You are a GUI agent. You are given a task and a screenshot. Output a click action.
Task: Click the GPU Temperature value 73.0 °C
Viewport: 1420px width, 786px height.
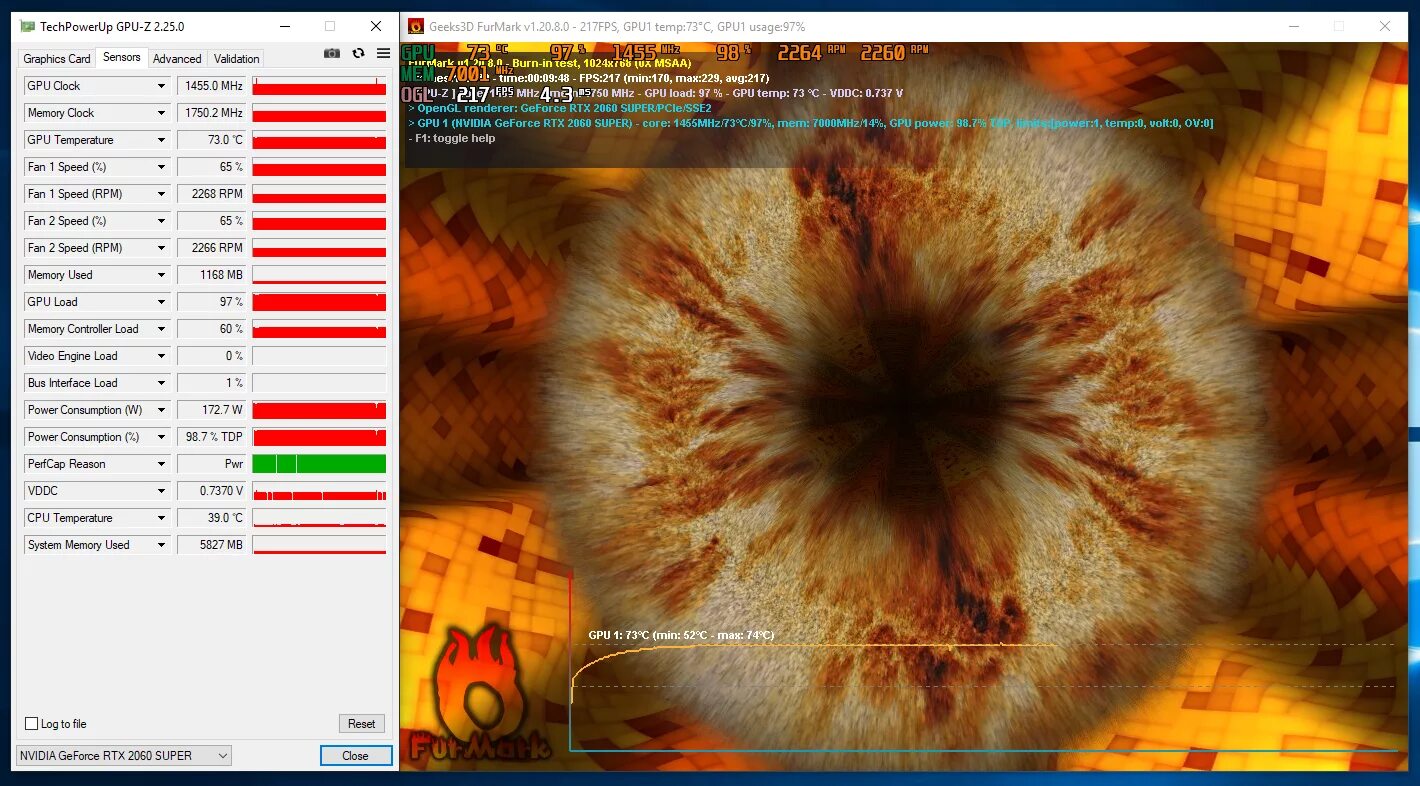(212, 140)
